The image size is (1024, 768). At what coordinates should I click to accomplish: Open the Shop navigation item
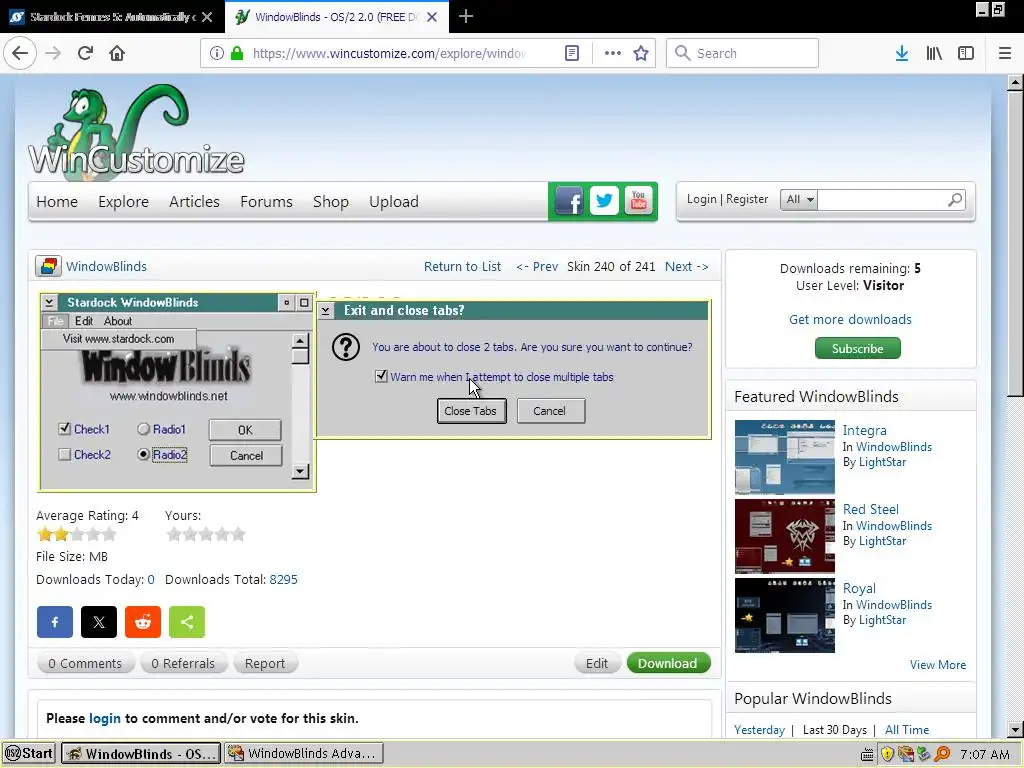(330, 202)
